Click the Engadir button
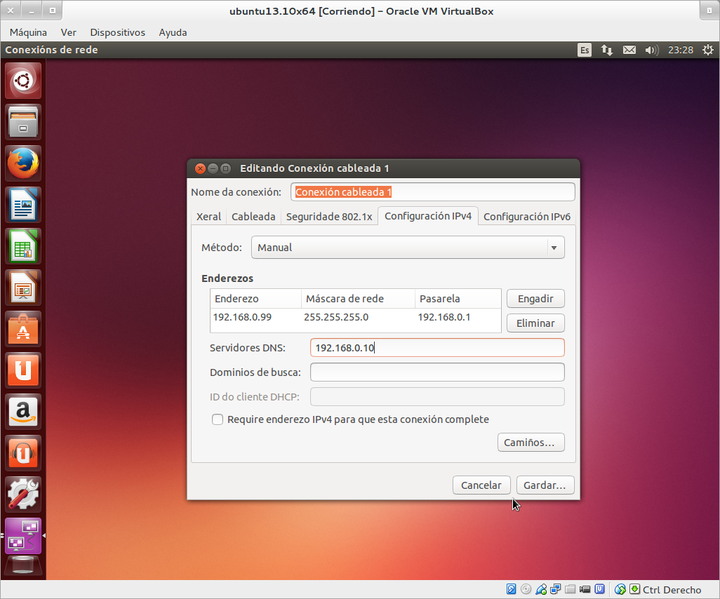 click(x=535, y=299)
